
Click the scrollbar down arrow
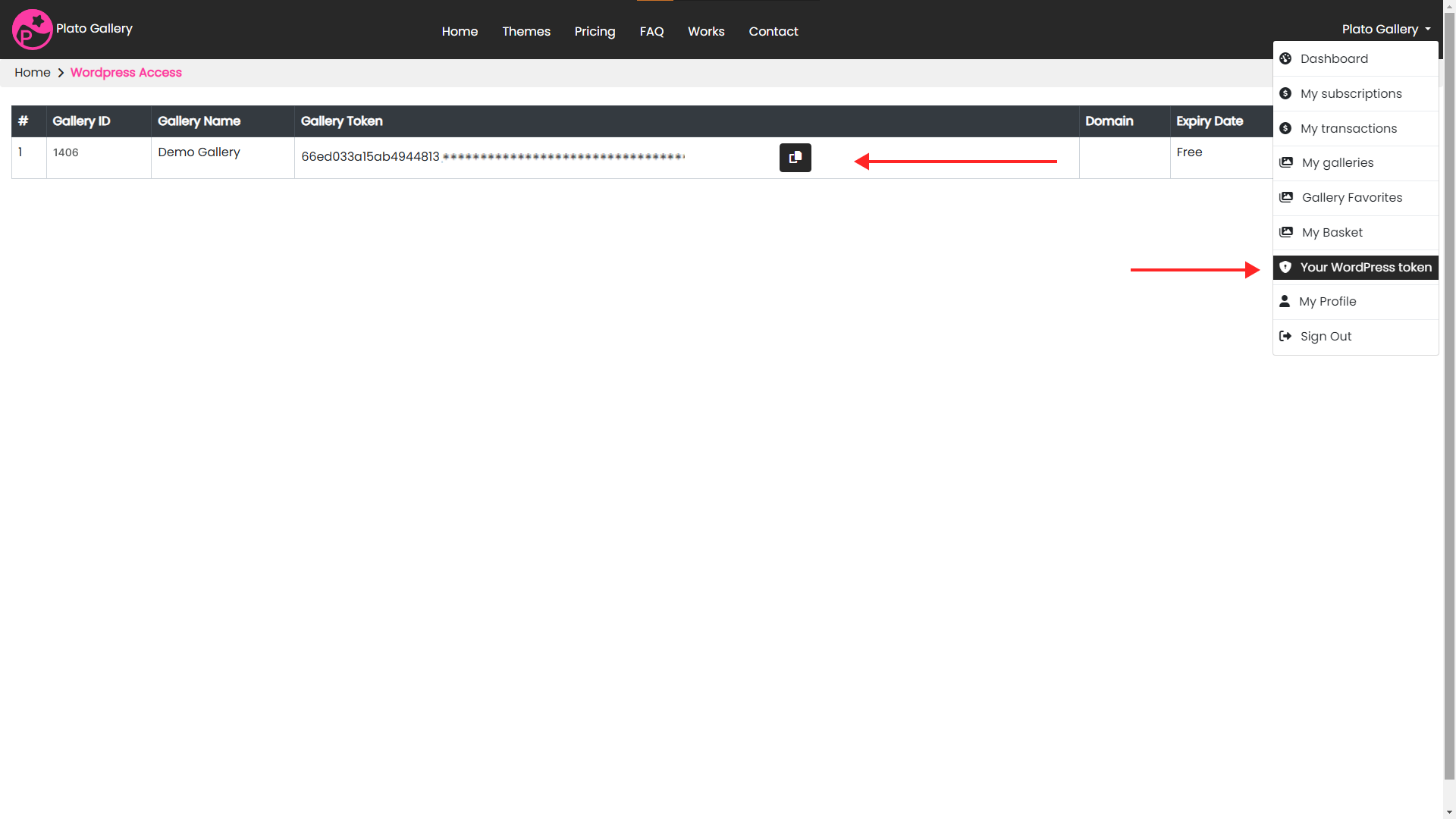1449,812
